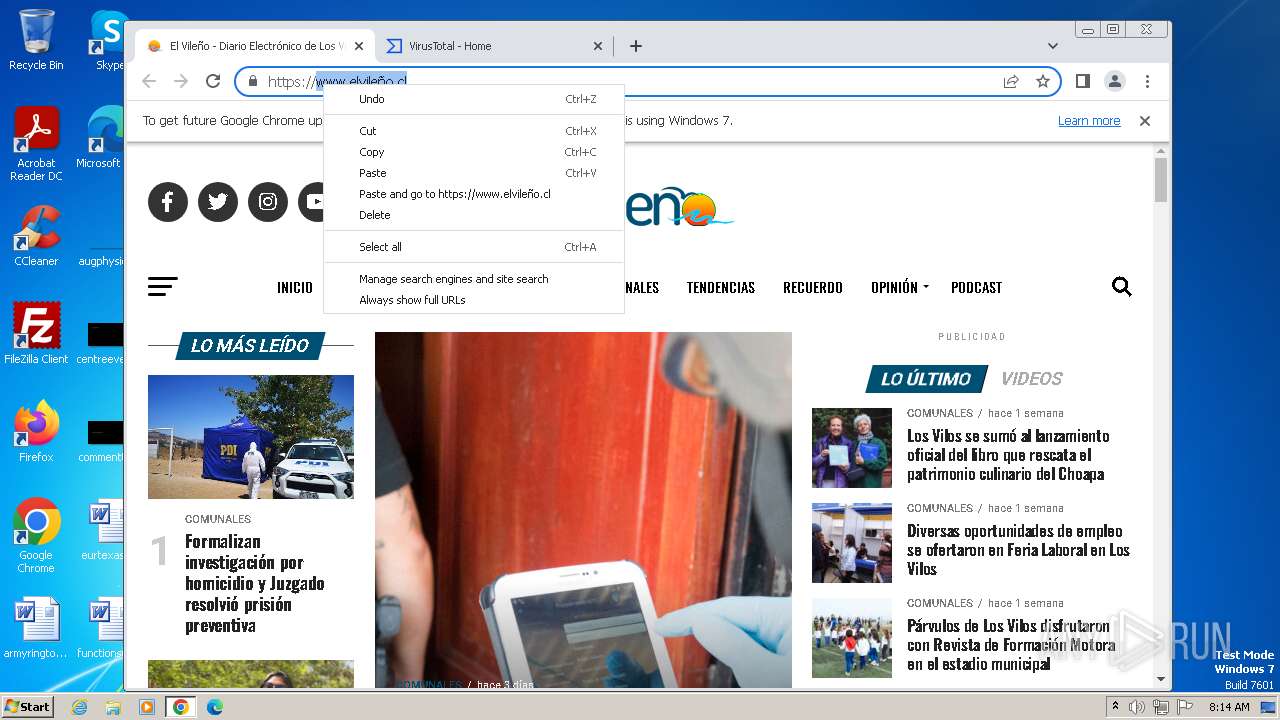The image size is (1280, 720).
Task: Open article about libro patrimonio culinario del Choapa
Action: tap(1008, 455)
